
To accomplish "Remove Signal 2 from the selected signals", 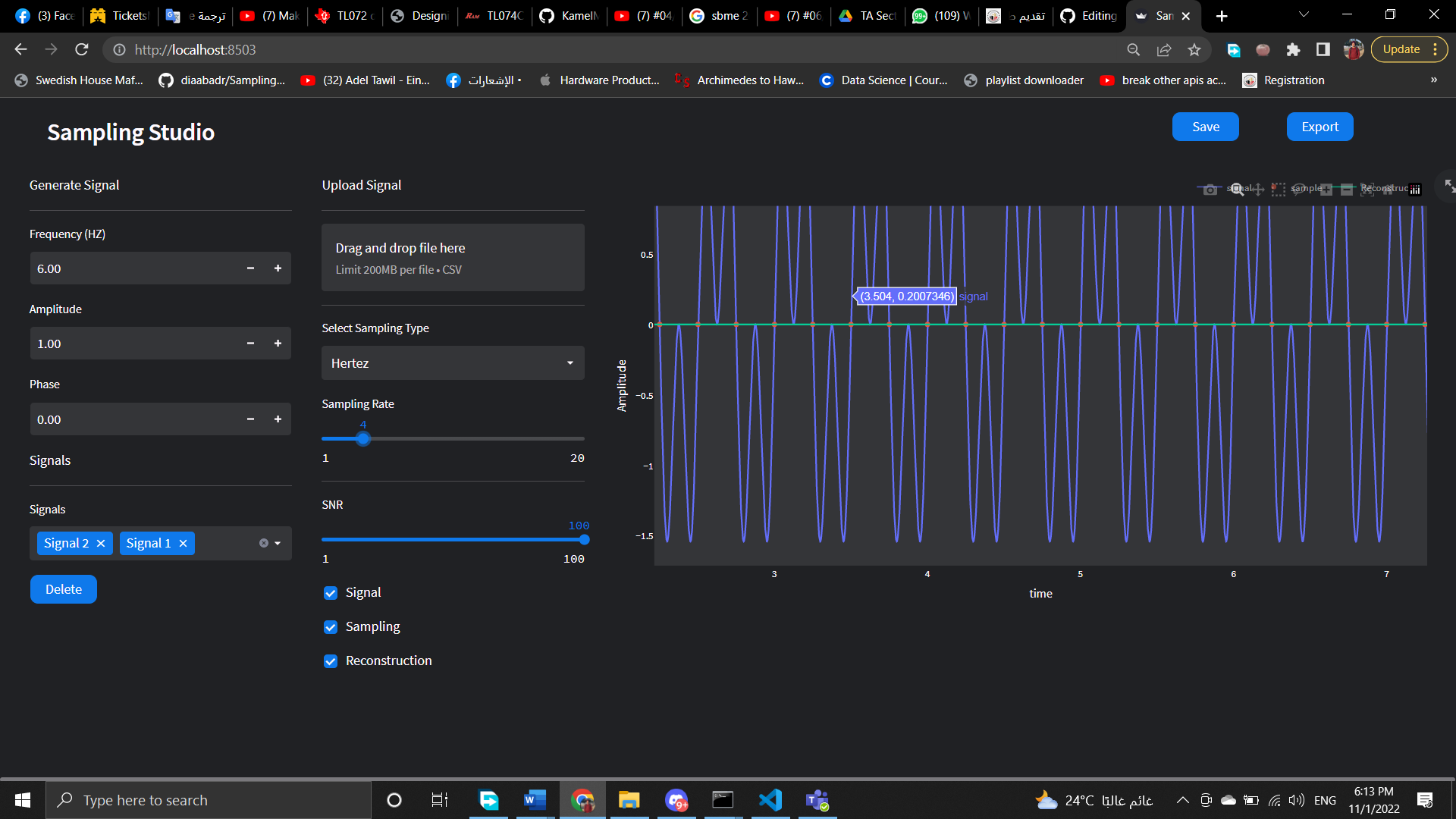I will pos(101,543).
